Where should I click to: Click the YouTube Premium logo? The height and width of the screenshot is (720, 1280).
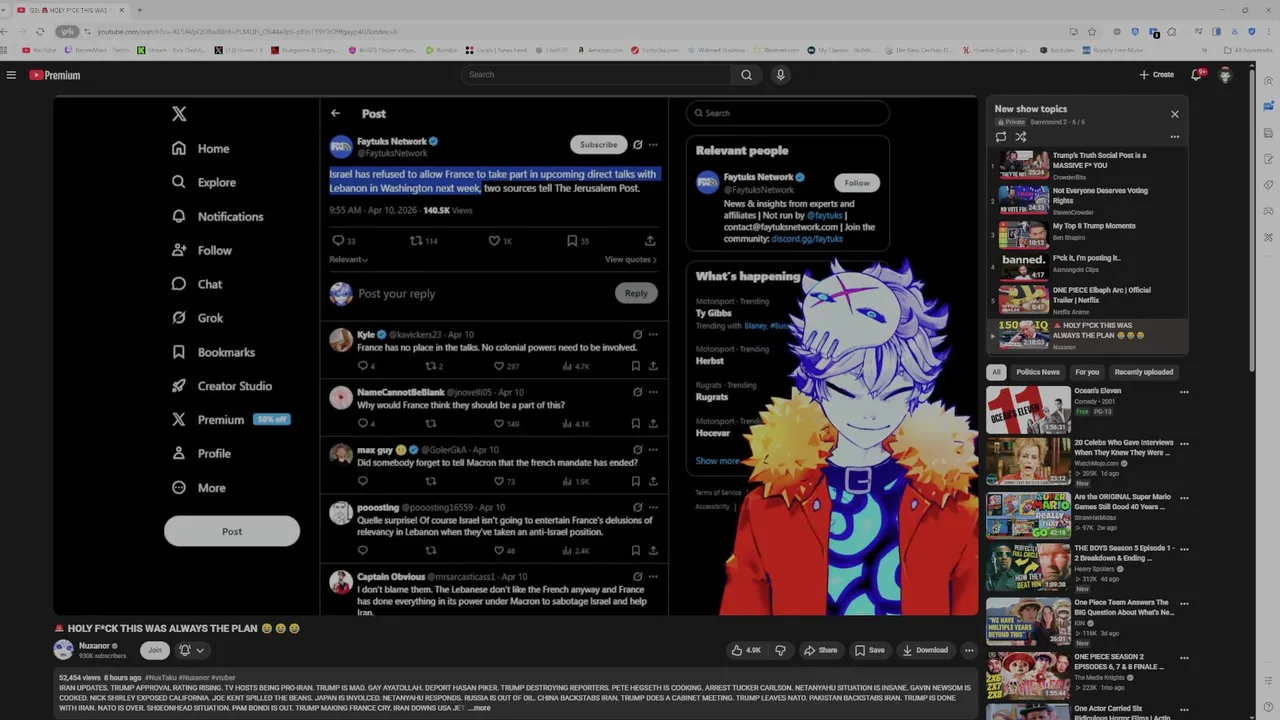54,75
